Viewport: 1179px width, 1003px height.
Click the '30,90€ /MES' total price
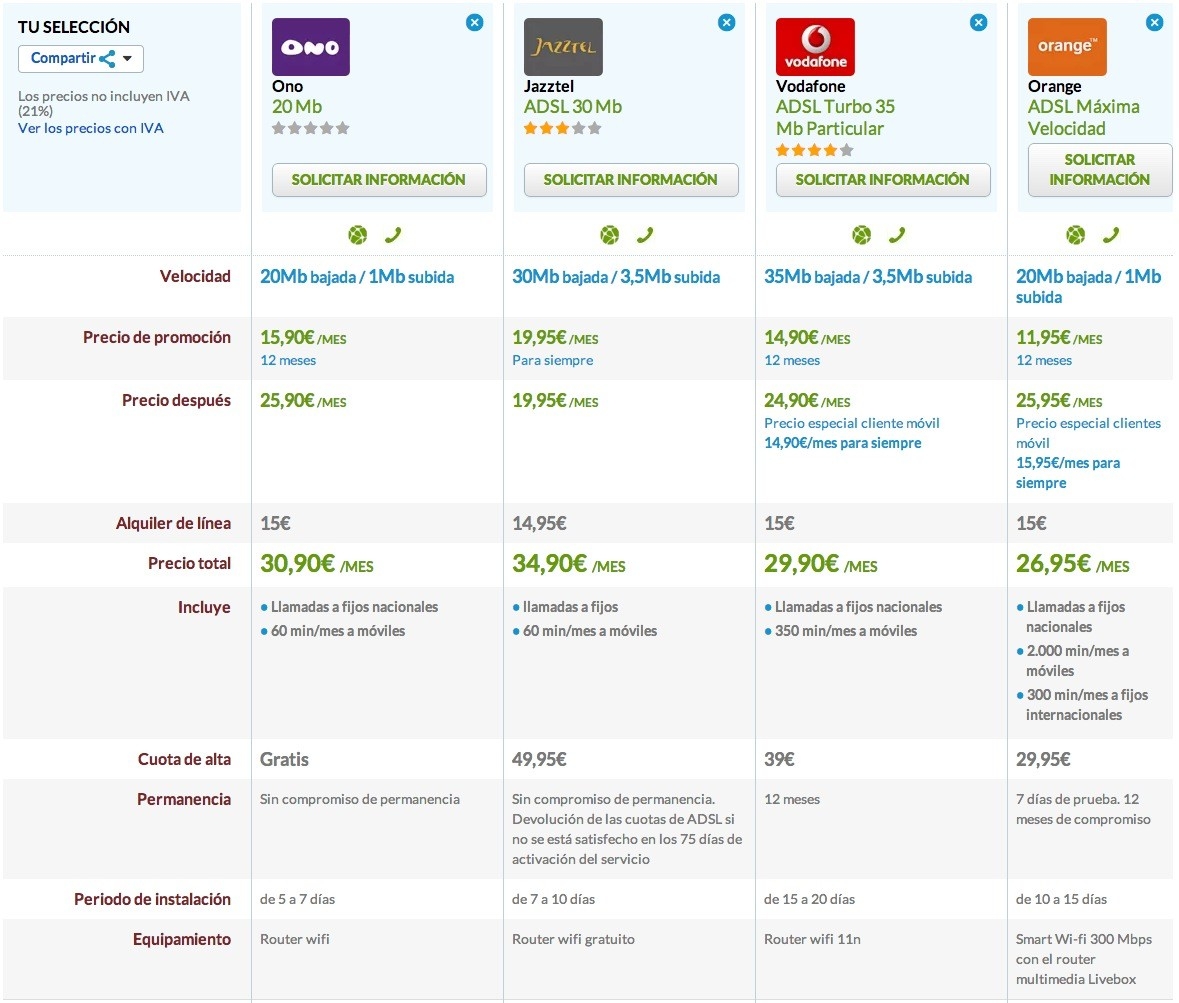pyautogui.click(x=317, y=564)
